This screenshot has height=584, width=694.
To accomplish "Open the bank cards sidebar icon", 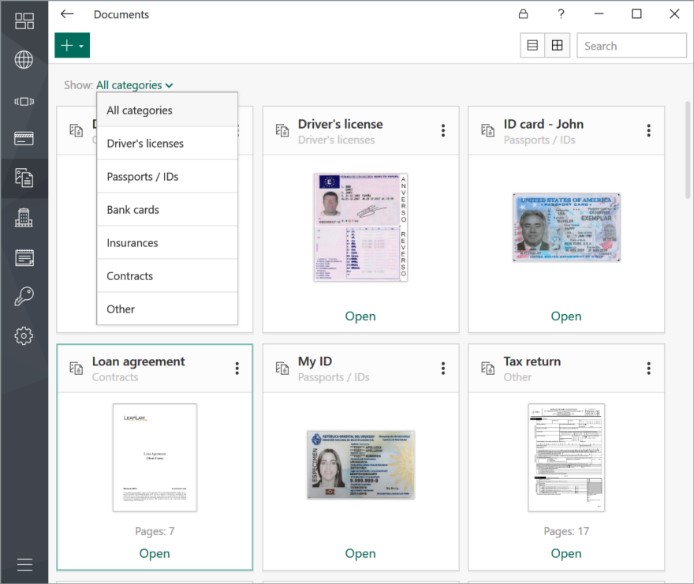I will point(24,139).
